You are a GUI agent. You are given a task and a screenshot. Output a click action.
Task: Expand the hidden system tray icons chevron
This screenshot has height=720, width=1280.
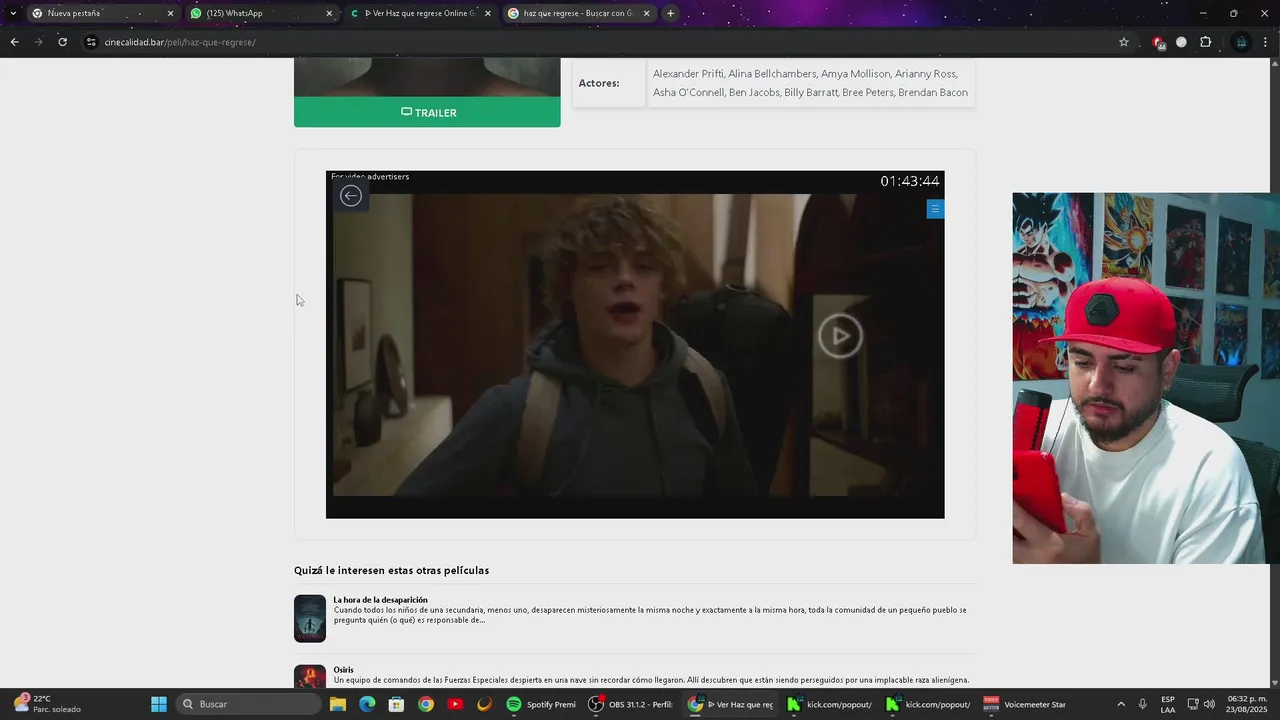click(x=1120, y=704)
